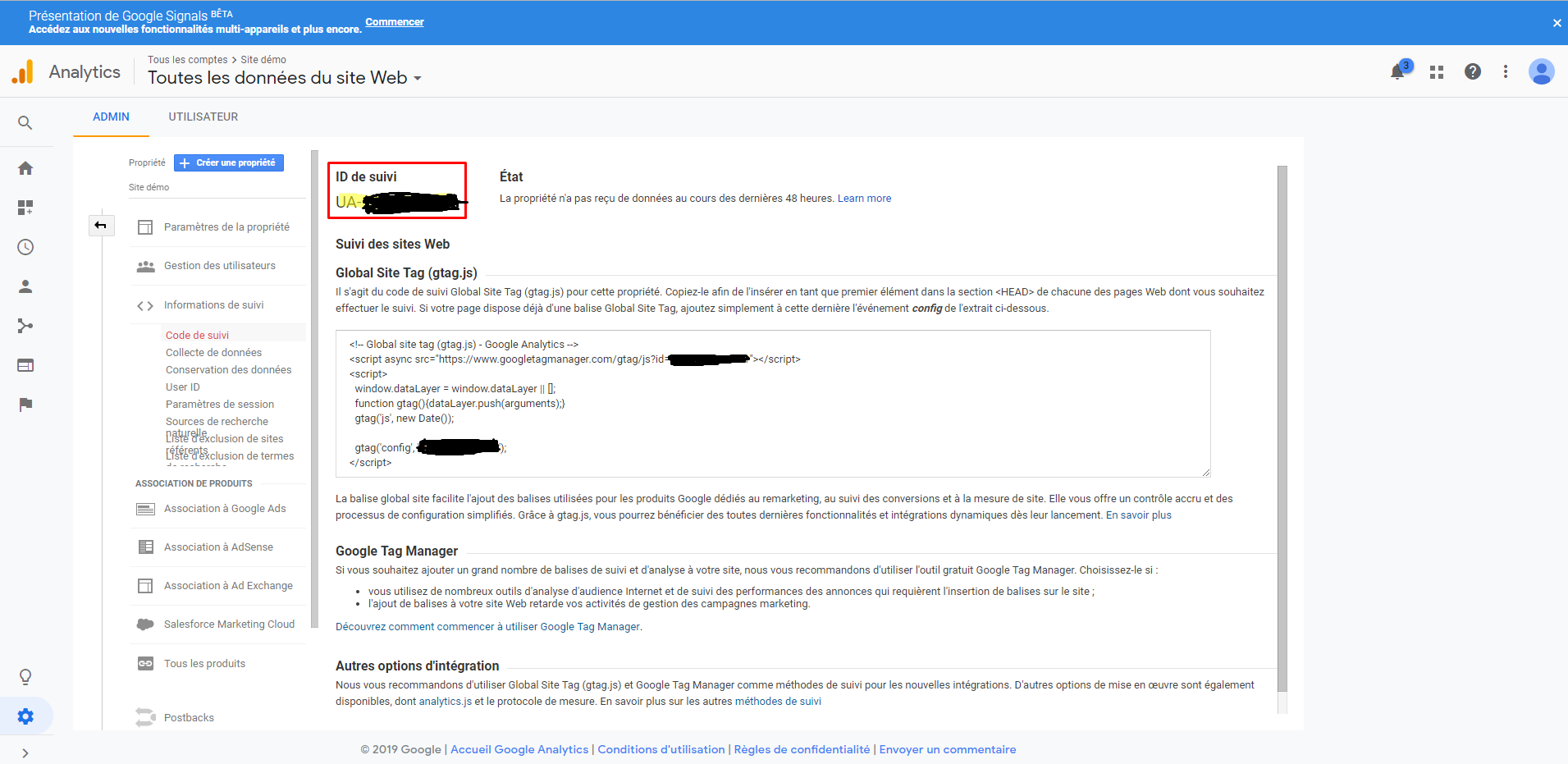
Task: Click the Postbacks arrows icon
Action: (x=145, y=717)
